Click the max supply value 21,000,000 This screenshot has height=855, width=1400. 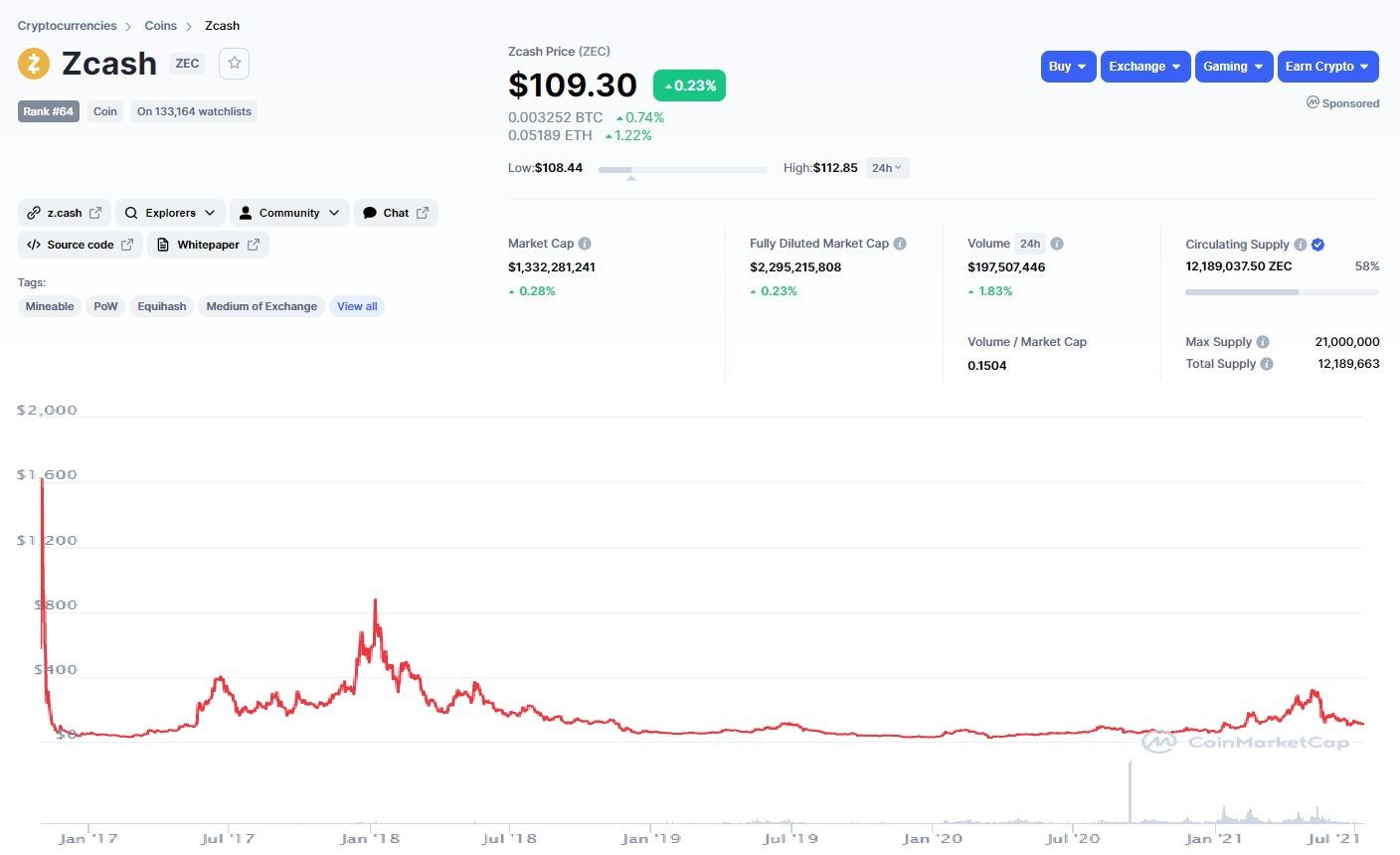point(1347,342)
